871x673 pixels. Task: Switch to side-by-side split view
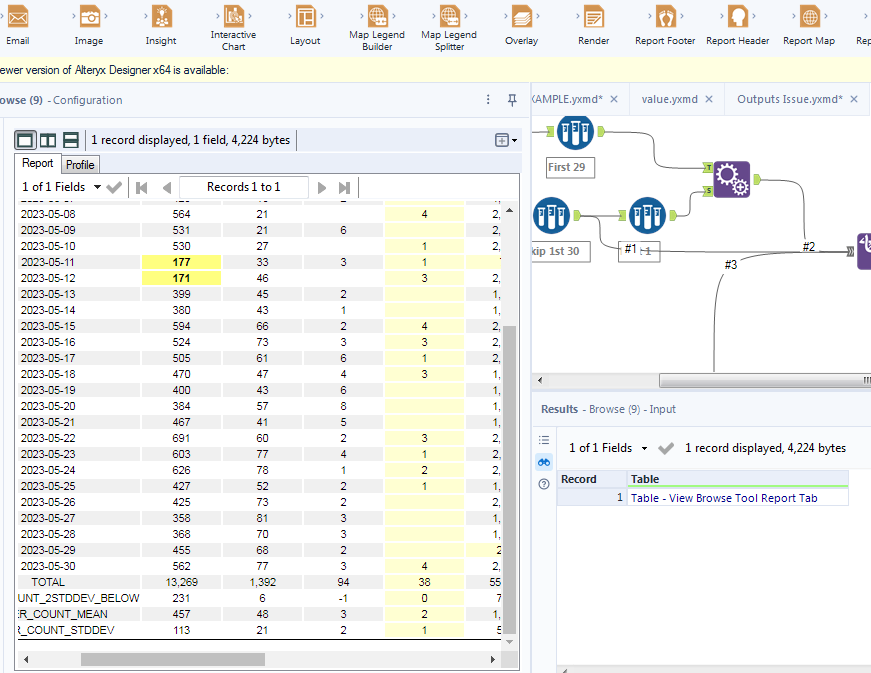click(x=48, y=141)
